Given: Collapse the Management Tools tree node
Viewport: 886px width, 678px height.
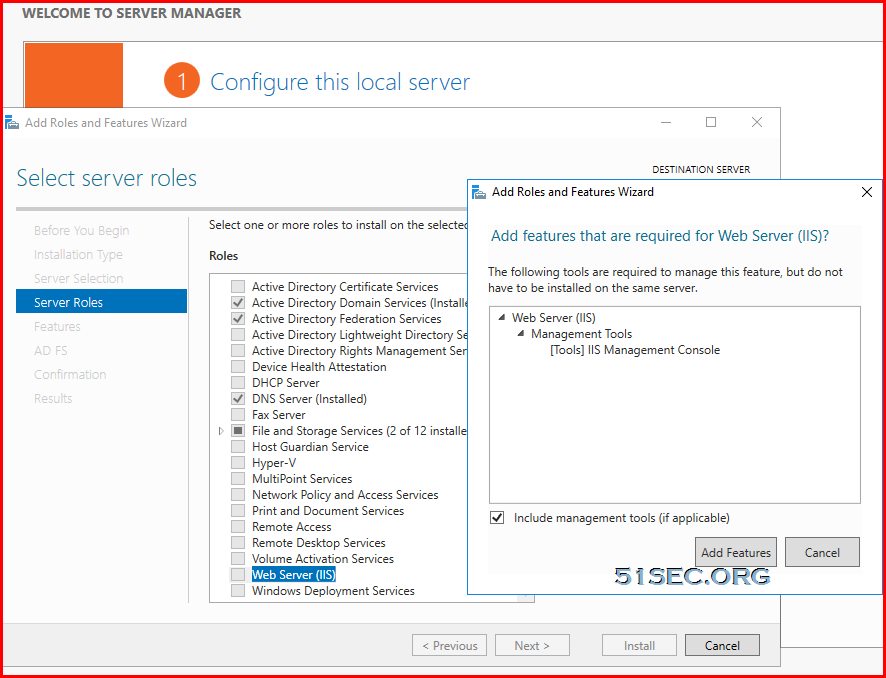Looking at the screenshot, I should click(521, 334).
